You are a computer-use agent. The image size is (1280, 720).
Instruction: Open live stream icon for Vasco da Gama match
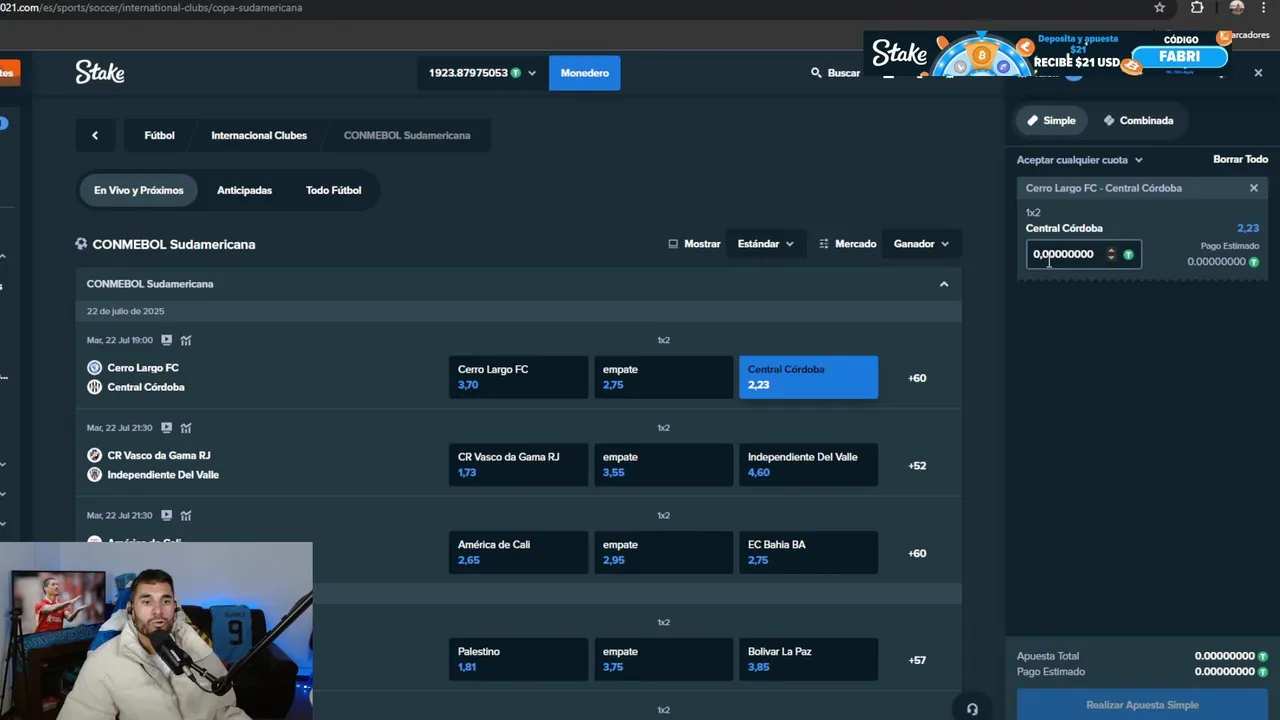[x=166, y=428]
